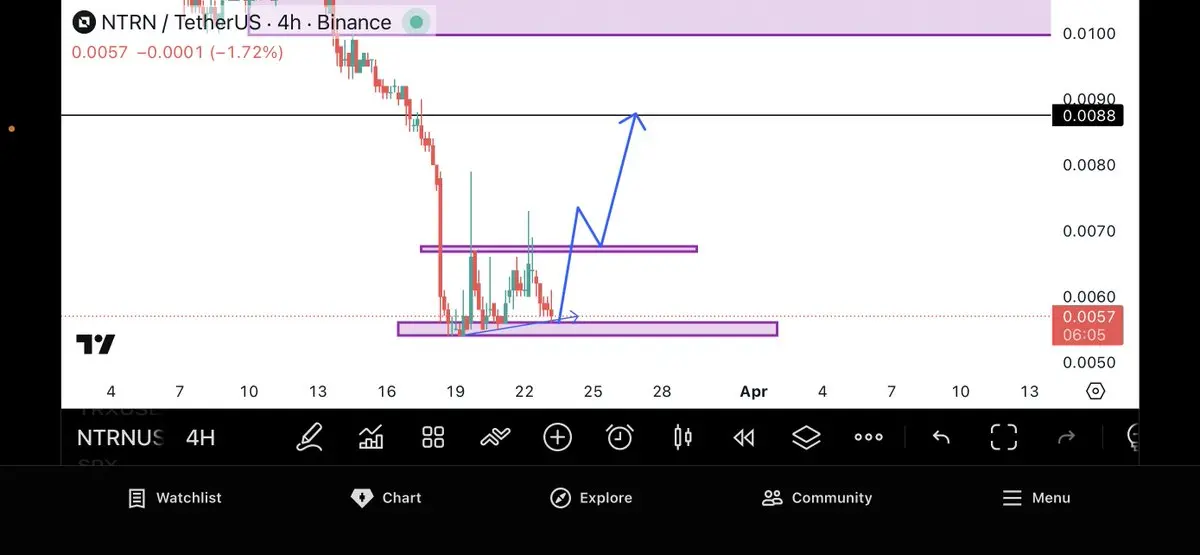Tap the bar replay rewind icon
Screen dimensions: 1200x555
click(744, 437)
